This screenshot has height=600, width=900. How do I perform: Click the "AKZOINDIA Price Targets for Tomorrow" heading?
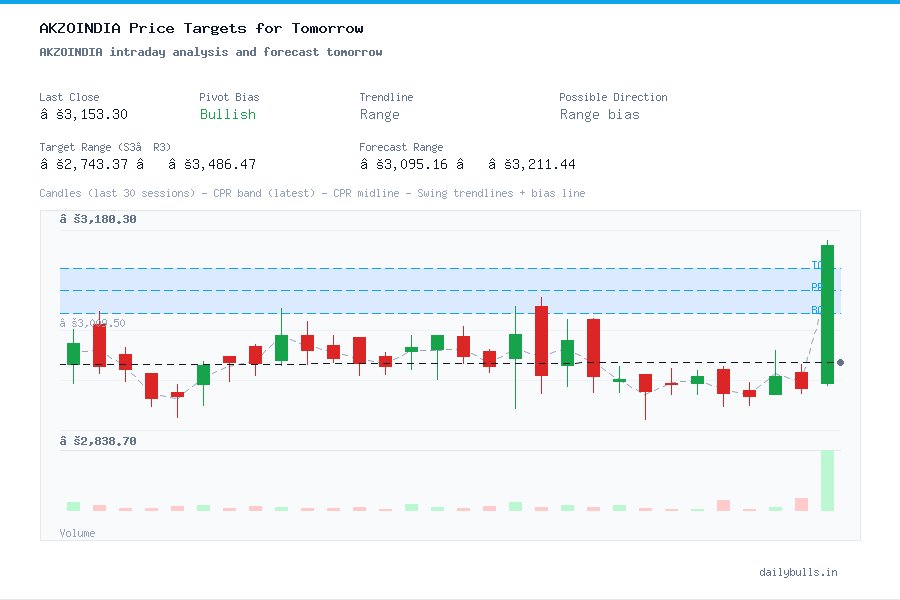tap(201, 28)
